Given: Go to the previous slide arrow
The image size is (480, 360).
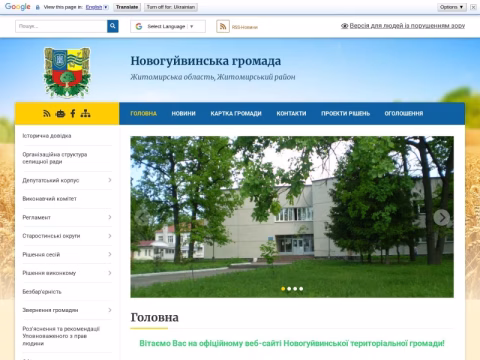Looking at the screenshot, I should point(142,218).
